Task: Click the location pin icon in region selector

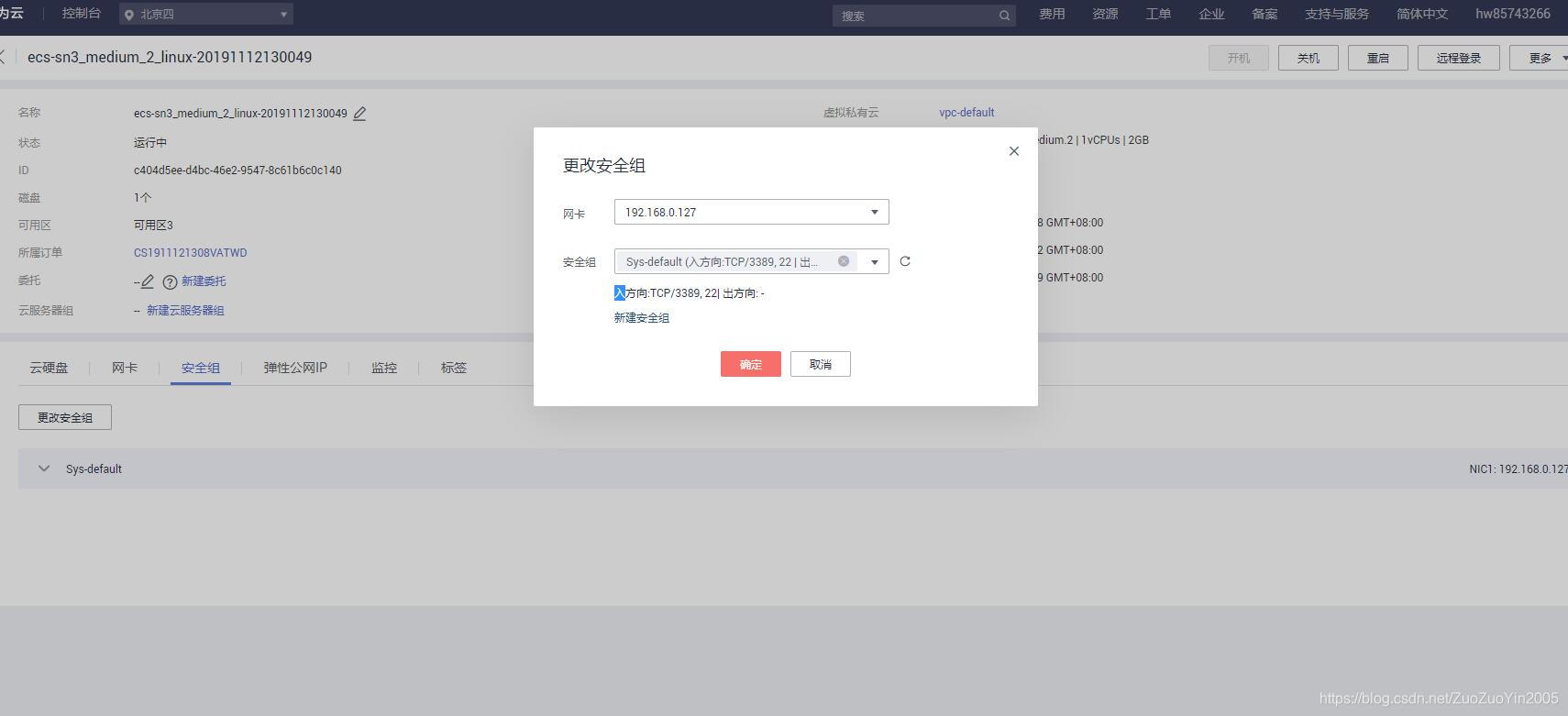Action: coord(129,16)
